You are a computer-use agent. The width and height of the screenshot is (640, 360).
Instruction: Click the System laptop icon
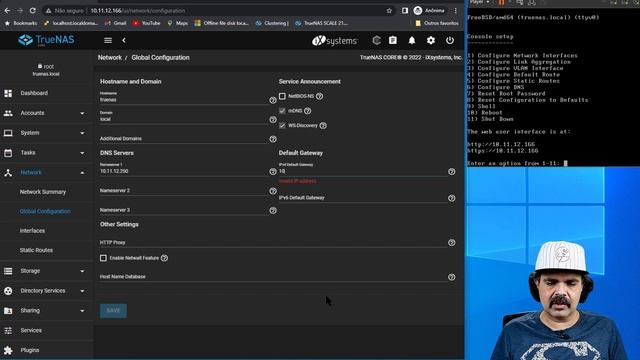(8, 133)
